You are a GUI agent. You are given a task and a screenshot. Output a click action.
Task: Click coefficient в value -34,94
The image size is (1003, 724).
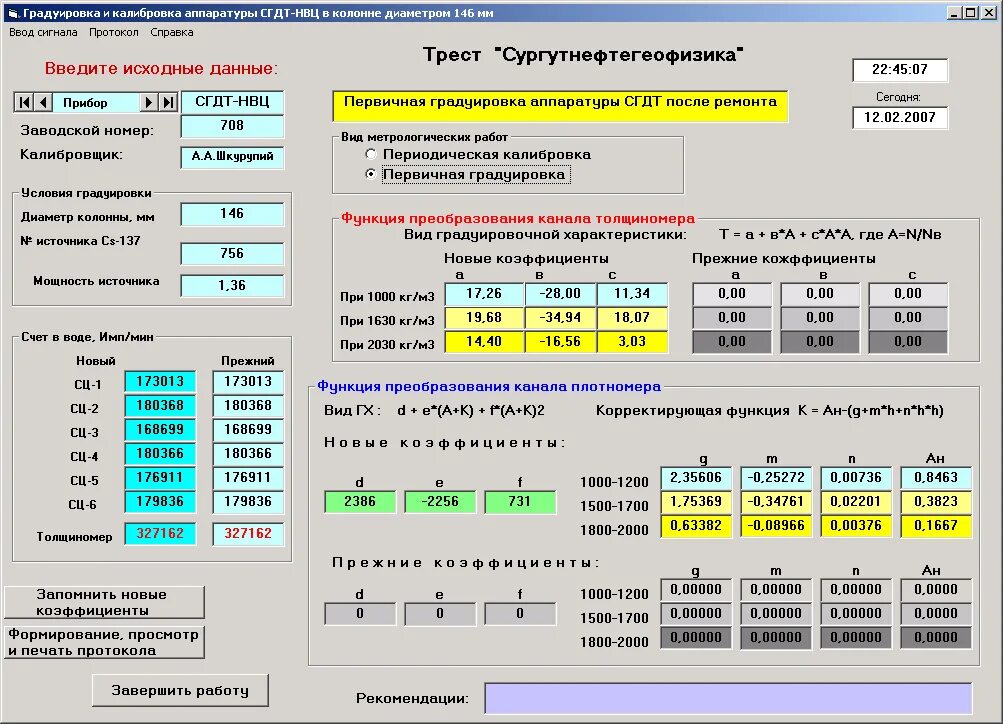560,318
